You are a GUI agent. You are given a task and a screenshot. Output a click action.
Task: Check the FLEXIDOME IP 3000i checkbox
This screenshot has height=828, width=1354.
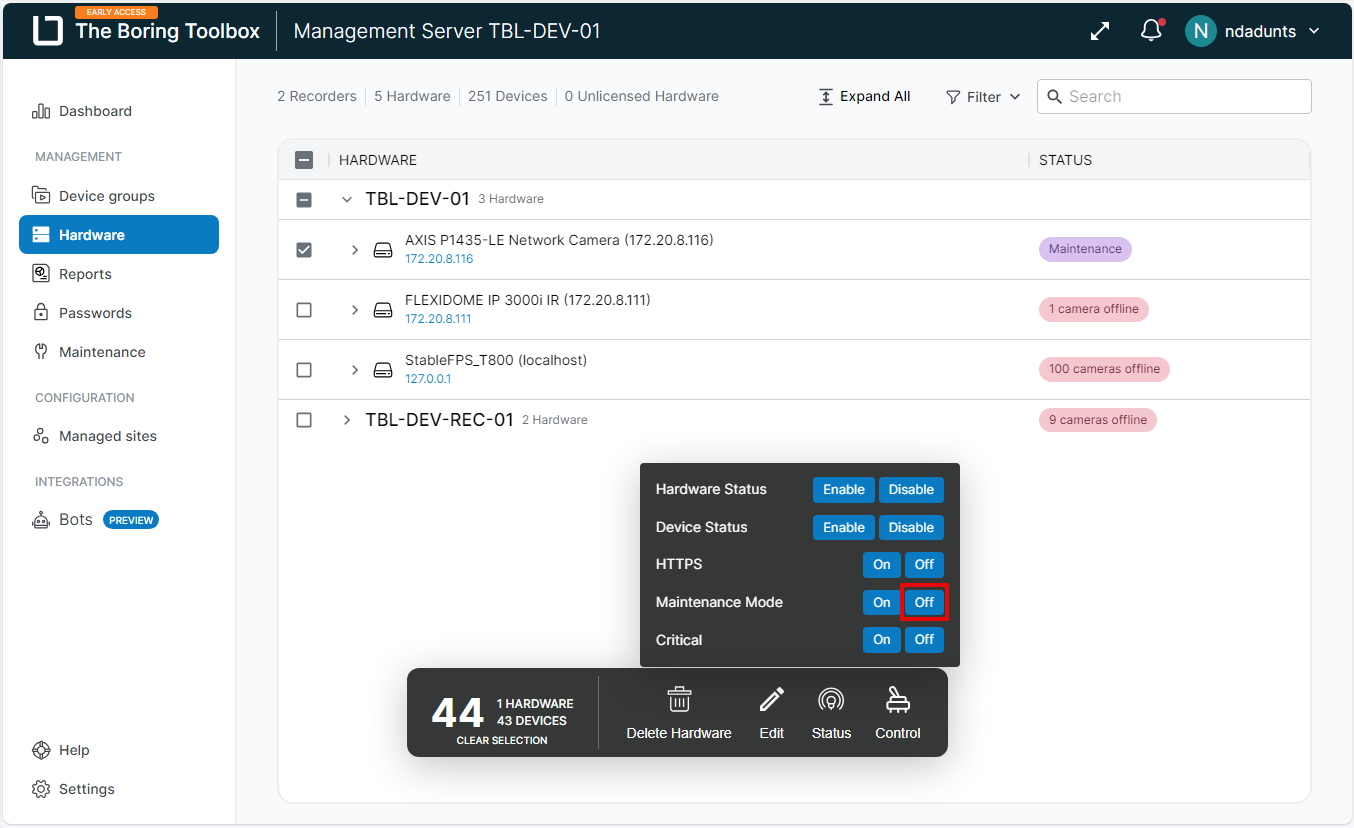(x=304, y=310)
